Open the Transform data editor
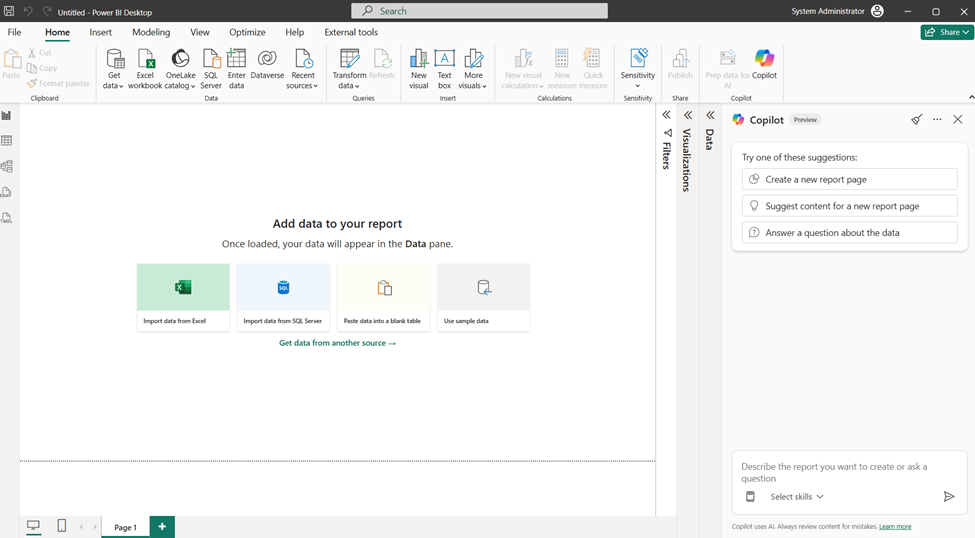Image resolution: width=975 pixels, height=538 pixels. pos(349,69)
